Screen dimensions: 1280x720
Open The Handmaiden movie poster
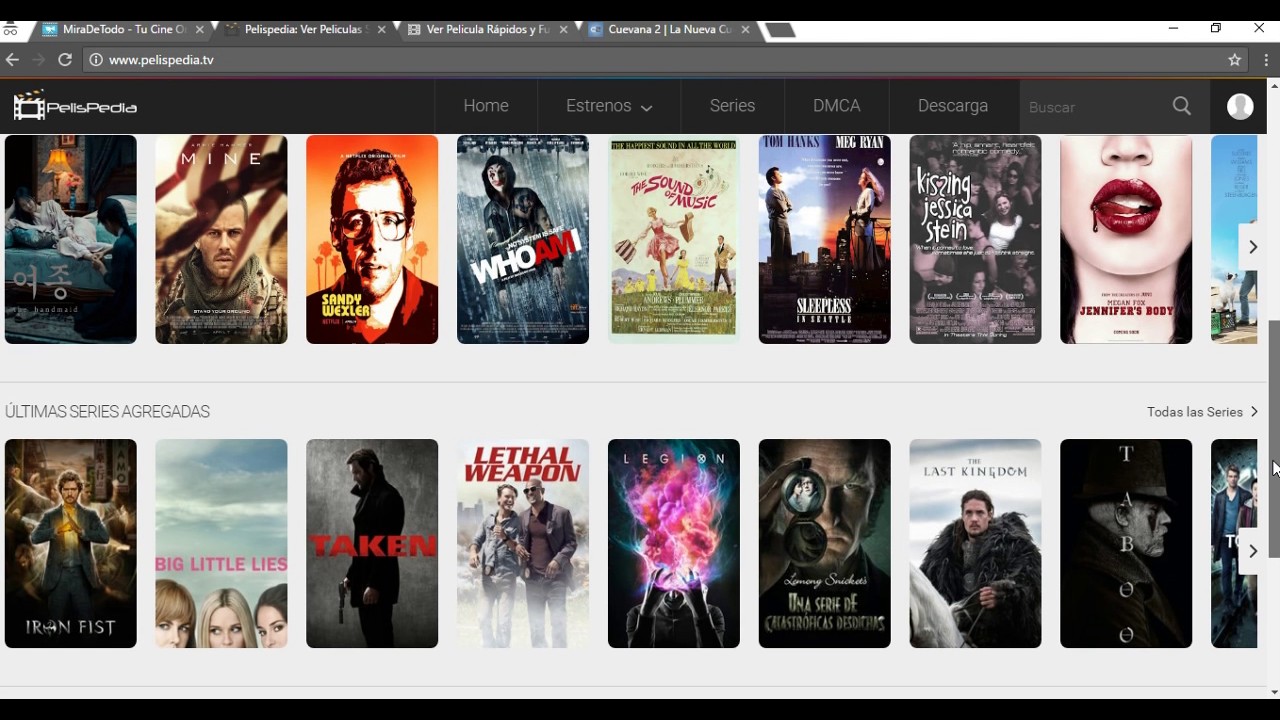tap(70, 239)
